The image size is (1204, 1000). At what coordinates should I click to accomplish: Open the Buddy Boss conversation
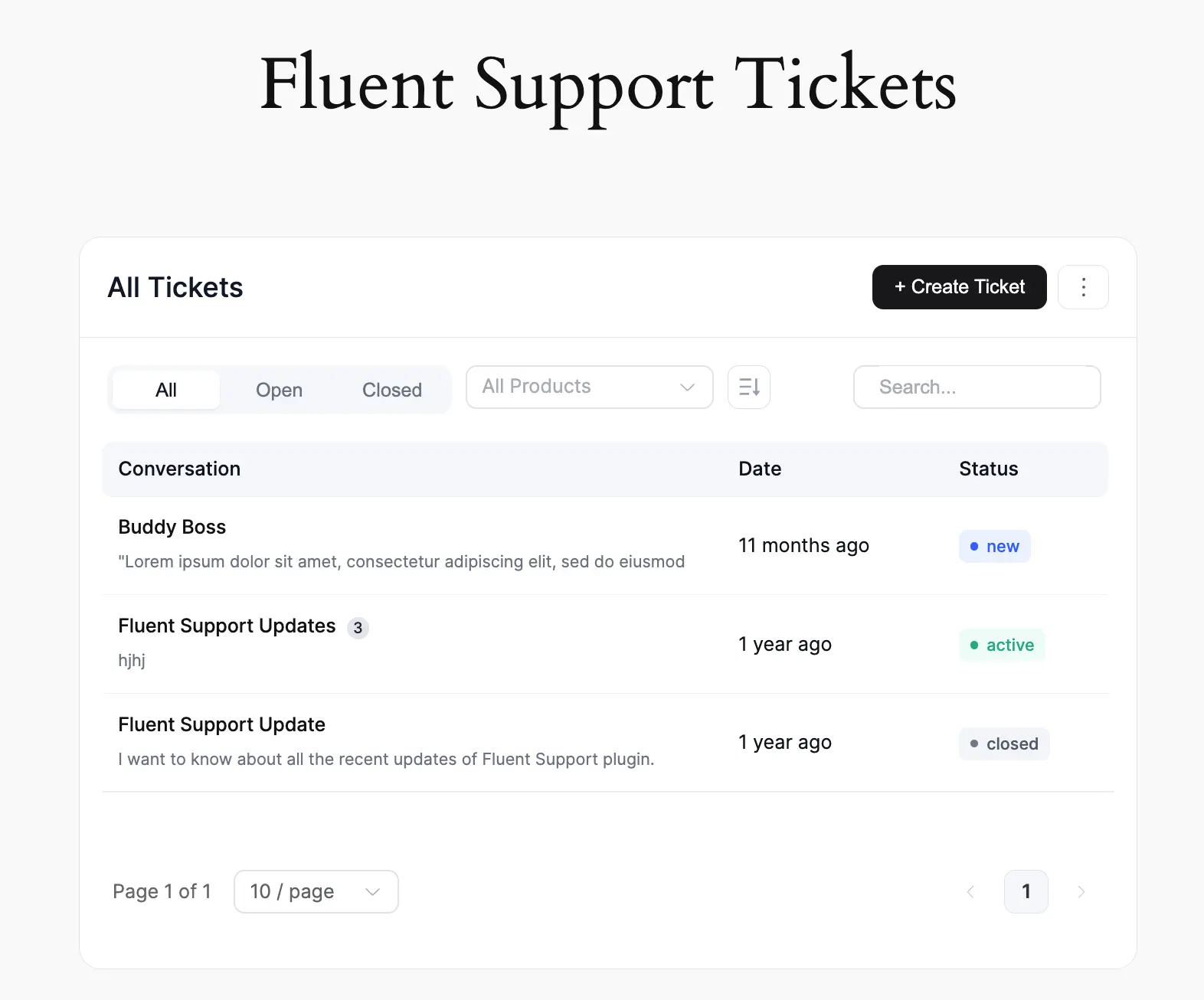coord(172,527)
